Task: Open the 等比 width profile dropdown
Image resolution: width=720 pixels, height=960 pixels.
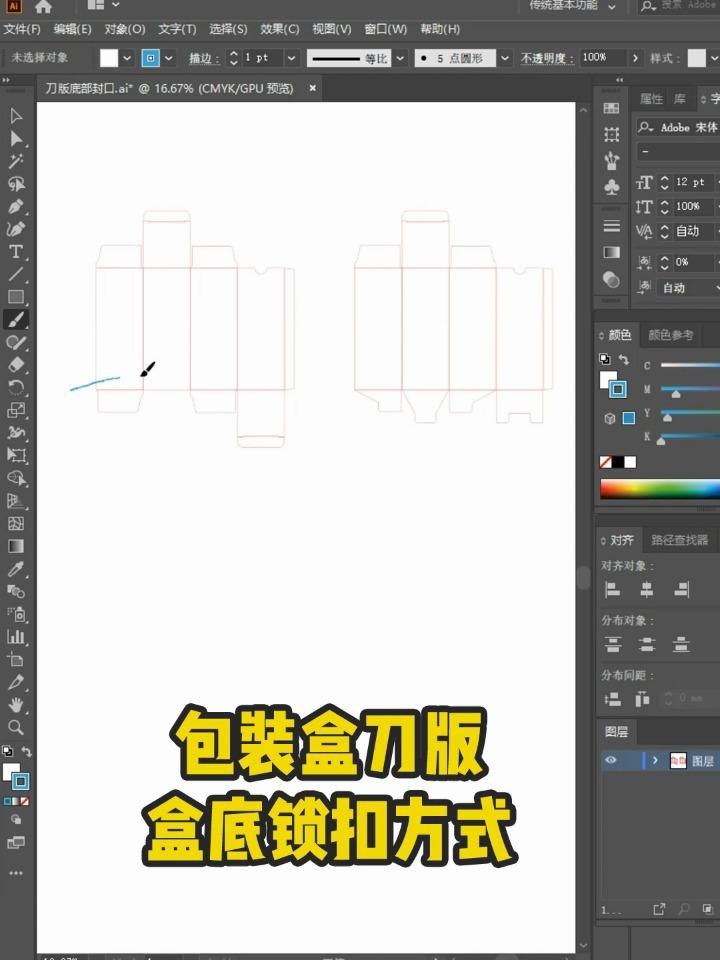Action: click(400, 58)
